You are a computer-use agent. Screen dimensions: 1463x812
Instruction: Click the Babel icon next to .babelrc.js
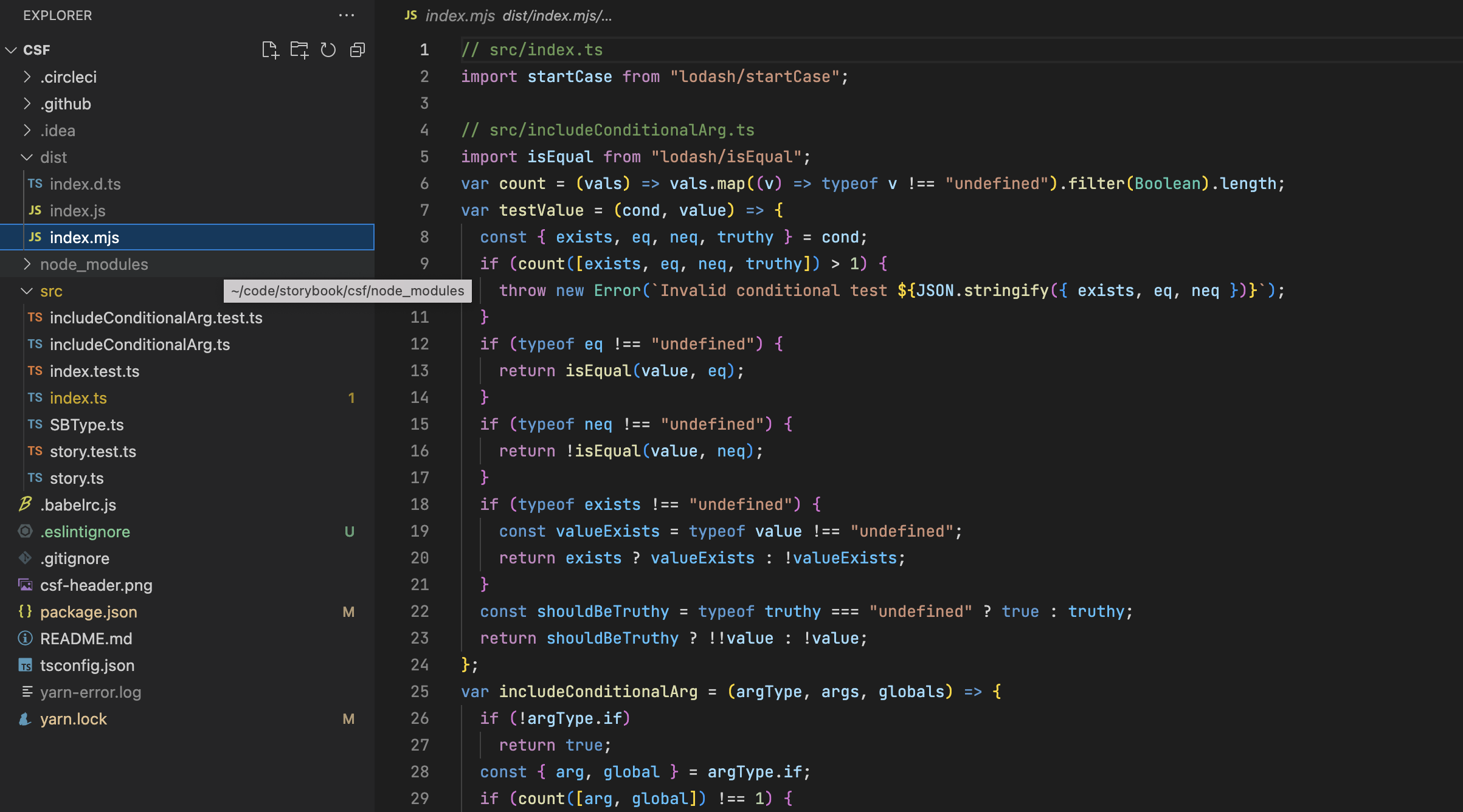25,504
